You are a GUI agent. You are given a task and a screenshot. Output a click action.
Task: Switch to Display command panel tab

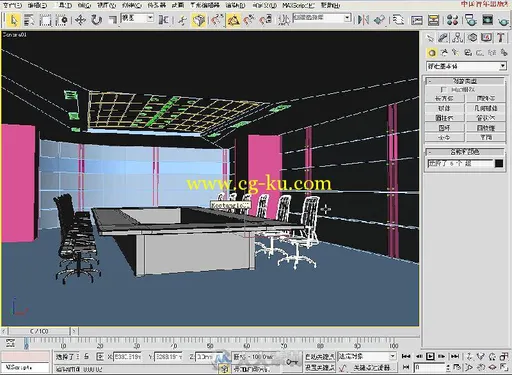(486, 38)
